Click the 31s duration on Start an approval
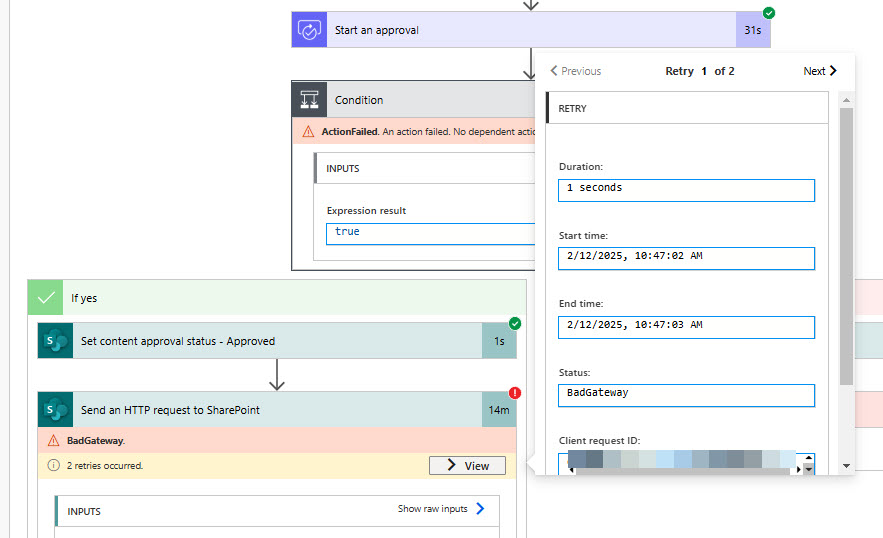The image size is (883, 538). (753, 30)
